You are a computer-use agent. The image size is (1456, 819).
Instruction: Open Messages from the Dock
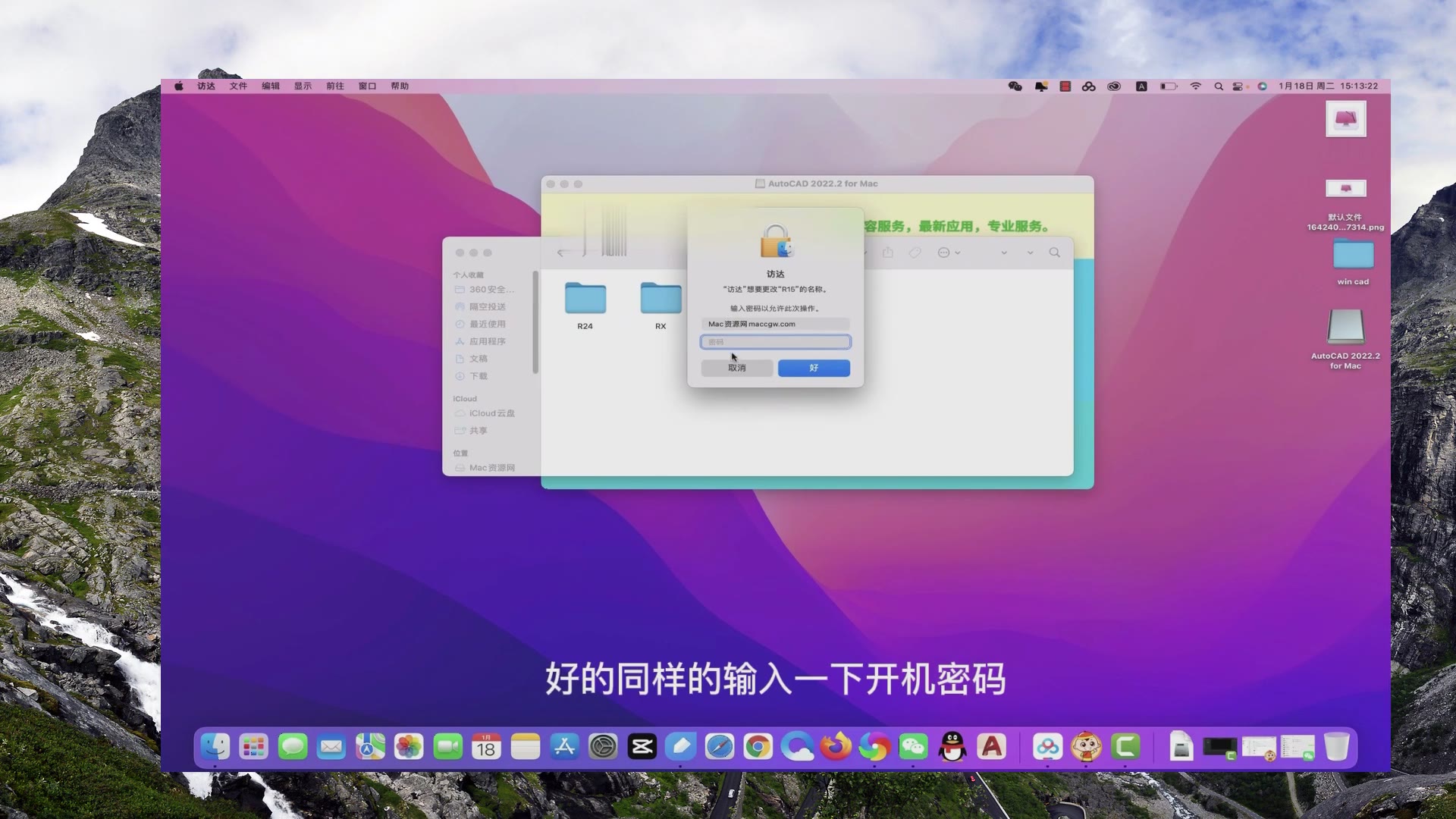292,747
